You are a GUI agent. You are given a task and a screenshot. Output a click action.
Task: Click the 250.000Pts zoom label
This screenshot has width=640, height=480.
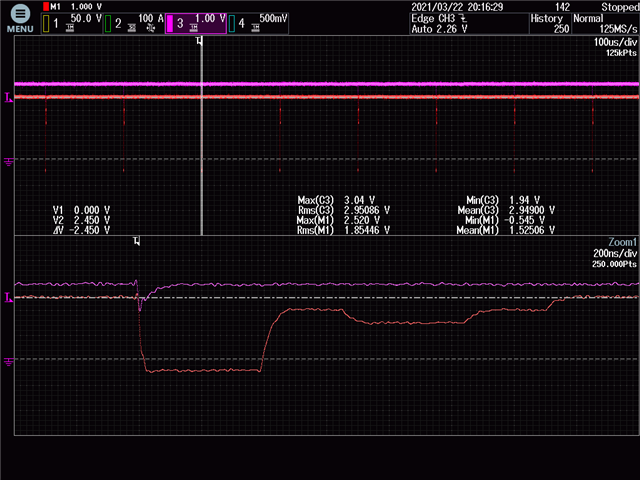614,264
